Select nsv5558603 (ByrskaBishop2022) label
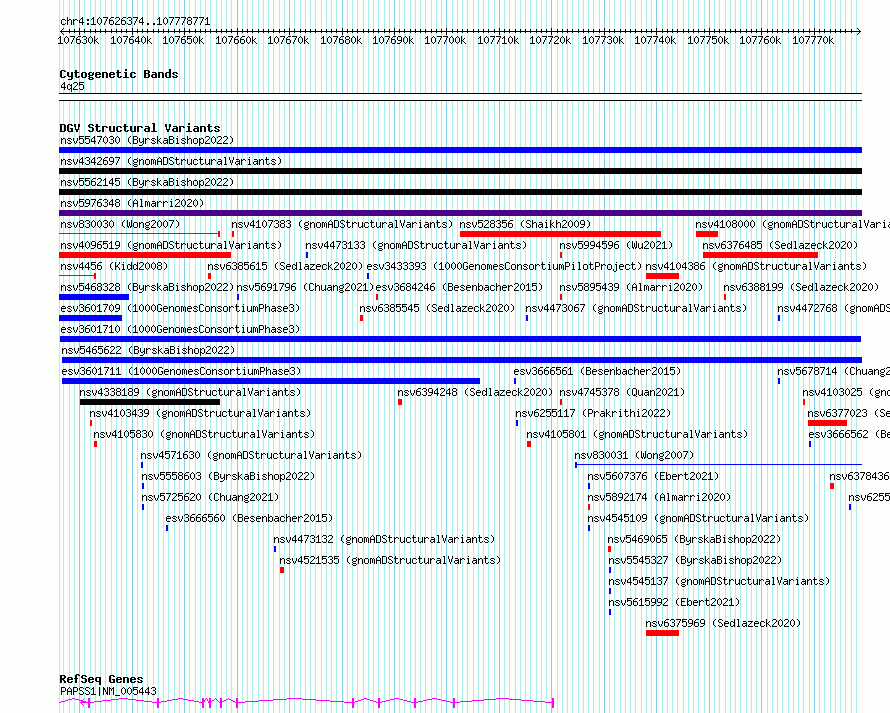Image resolution: width=890 pixels, height=713 pixels. (228, 476)
